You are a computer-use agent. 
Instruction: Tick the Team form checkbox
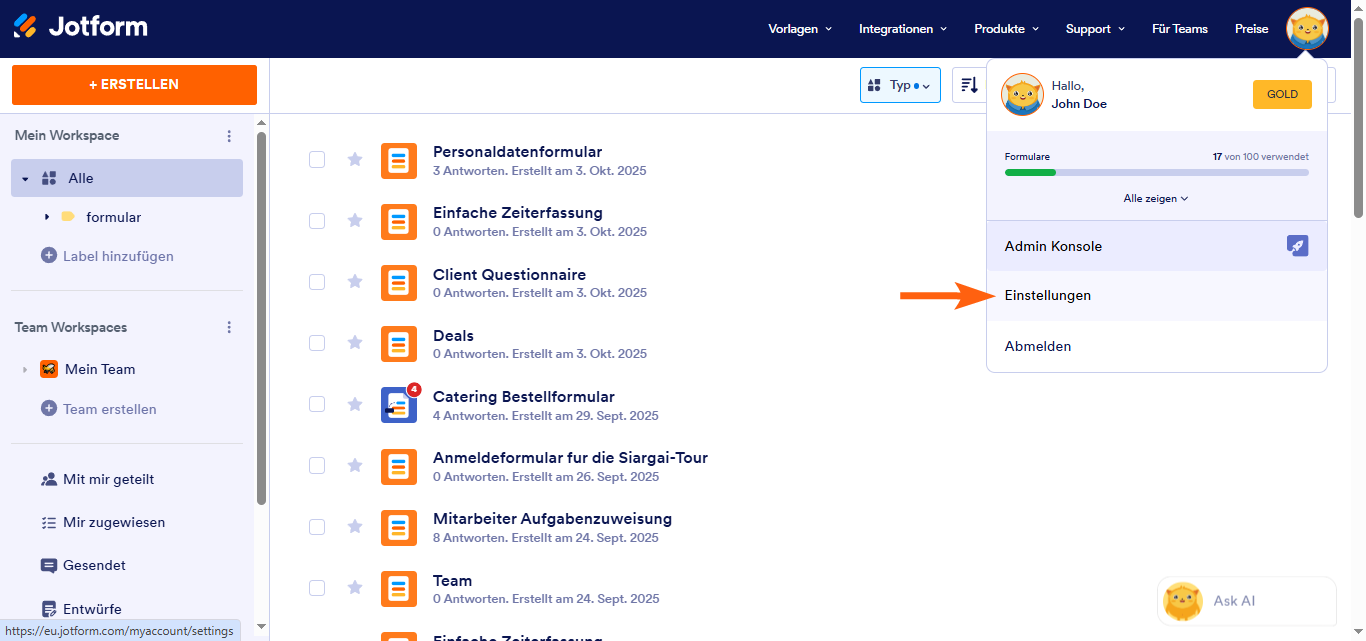(317, 588)
